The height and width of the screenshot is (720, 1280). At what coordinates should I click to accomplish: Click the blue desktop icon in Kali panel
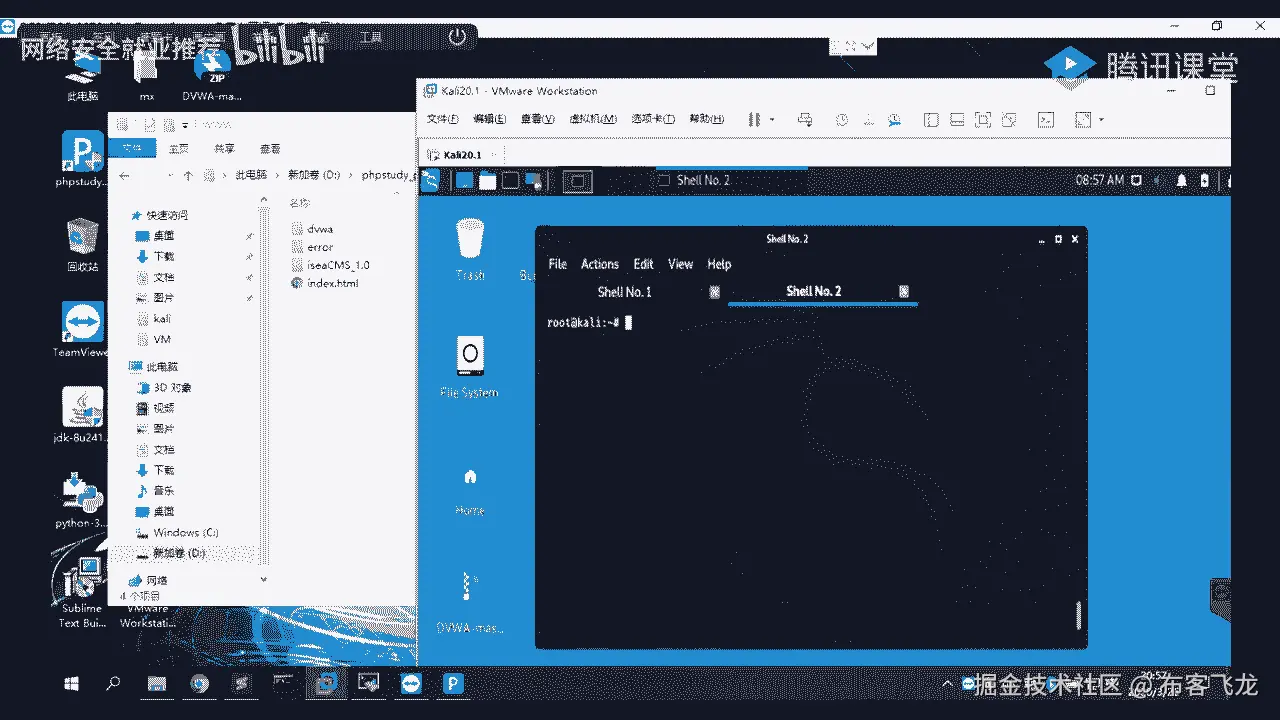(464, 181)
